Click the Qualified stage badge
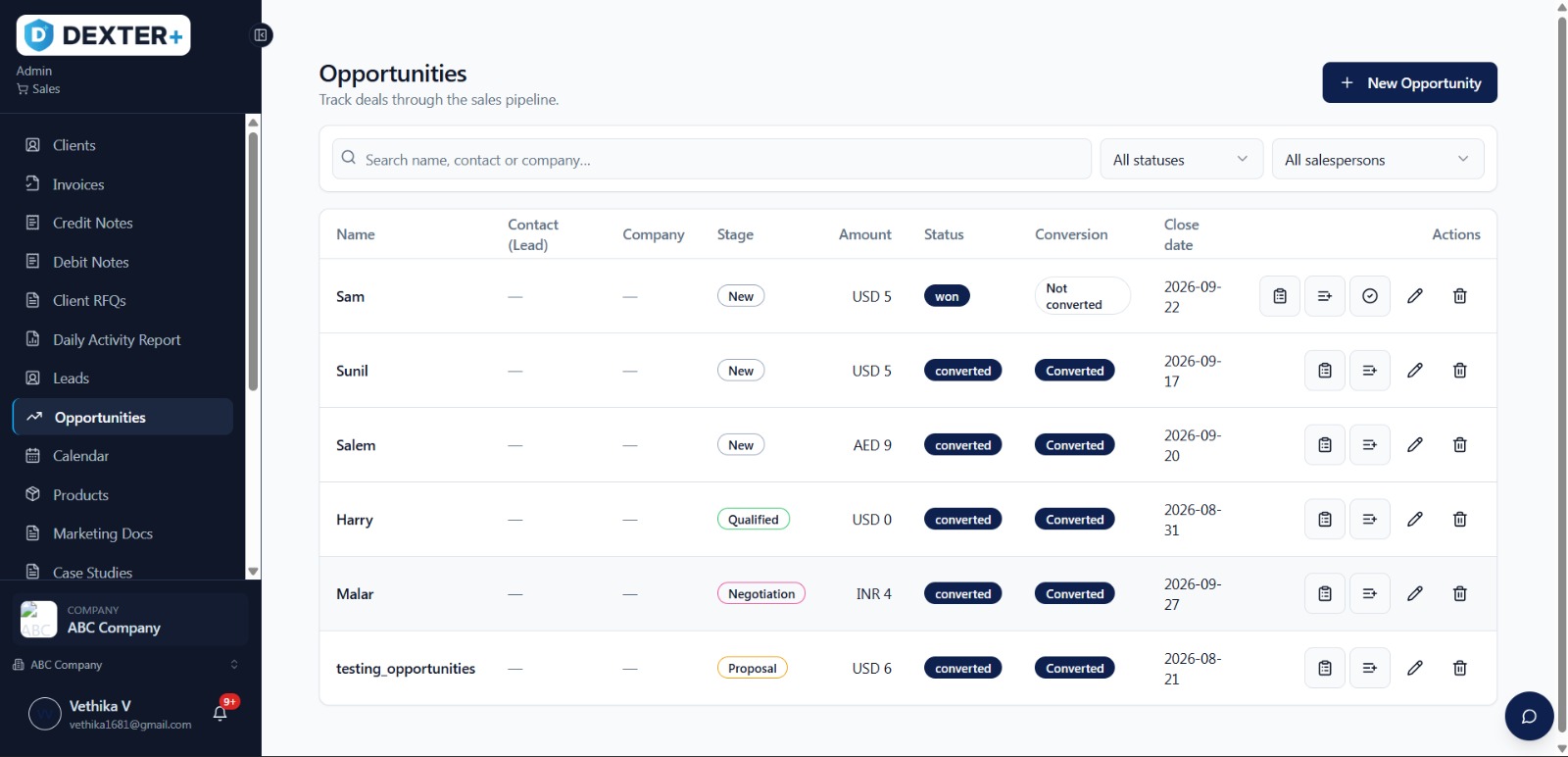The image size is (1568, 757). coord(753,520)
